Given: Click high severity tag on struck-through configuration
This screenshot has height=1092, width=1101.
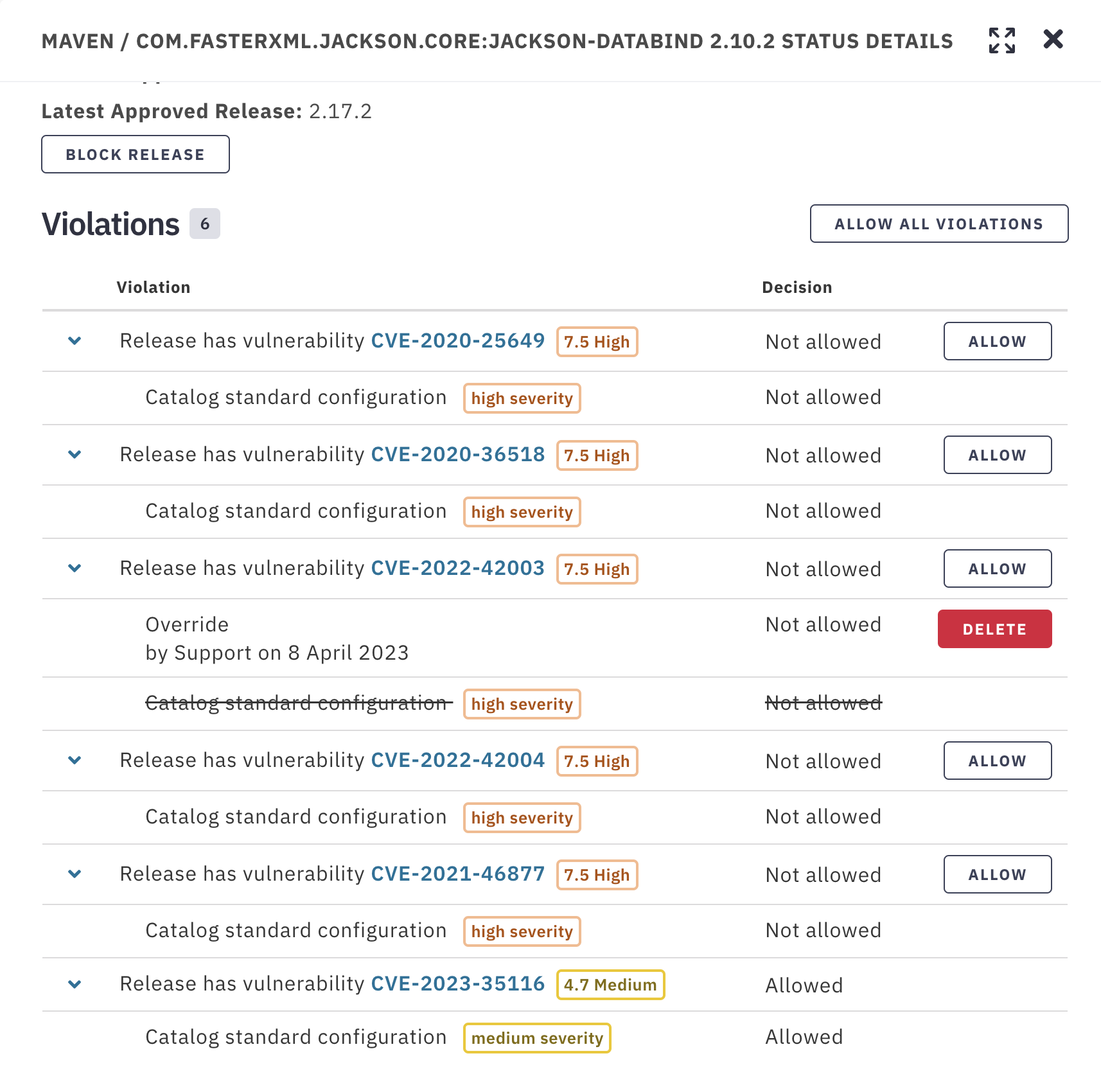Looking at the screenshot, I should 522,704.
